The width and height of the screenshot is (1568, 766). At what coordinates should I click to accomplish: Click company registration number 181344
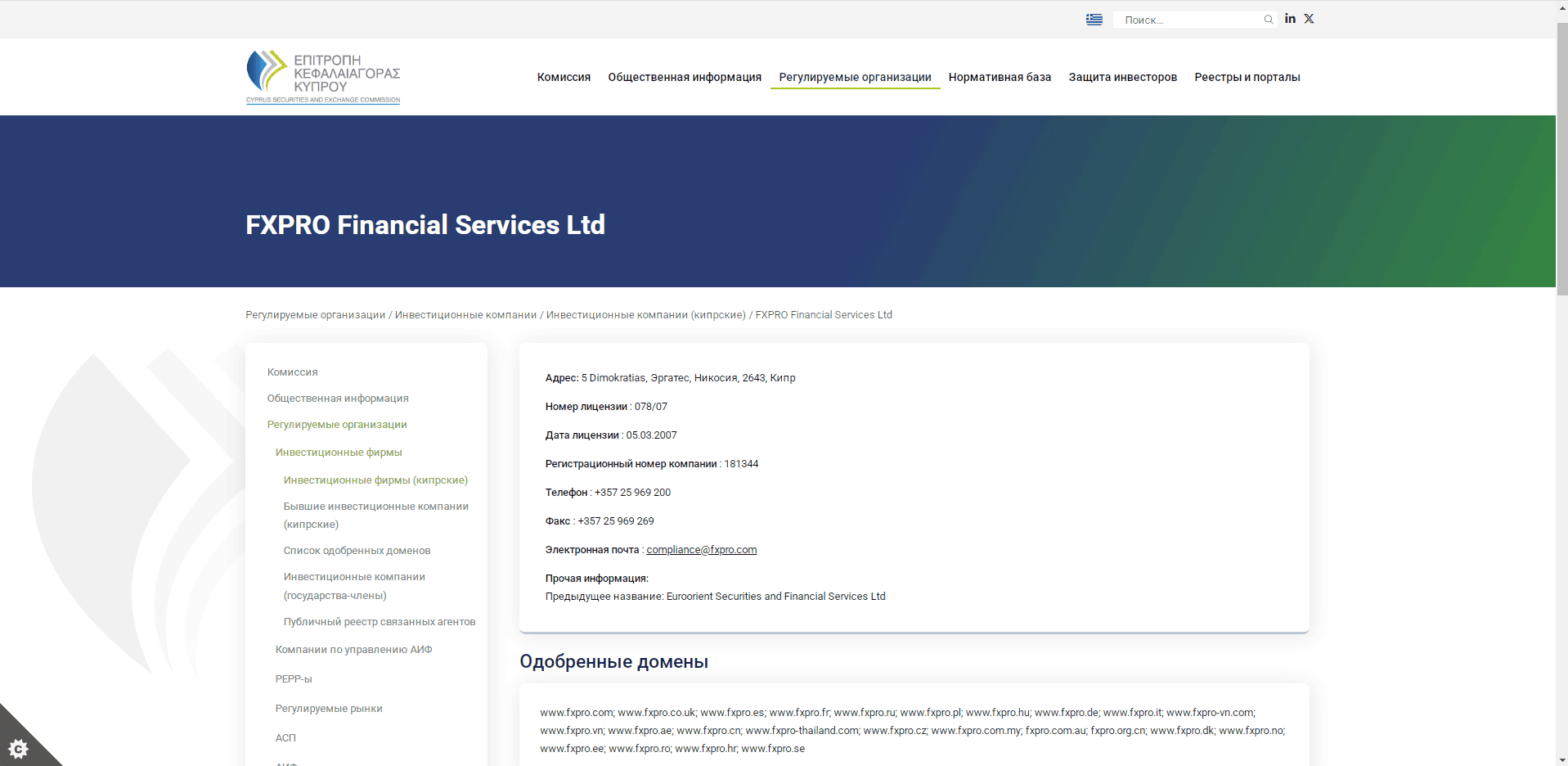[x=741, y=464]
